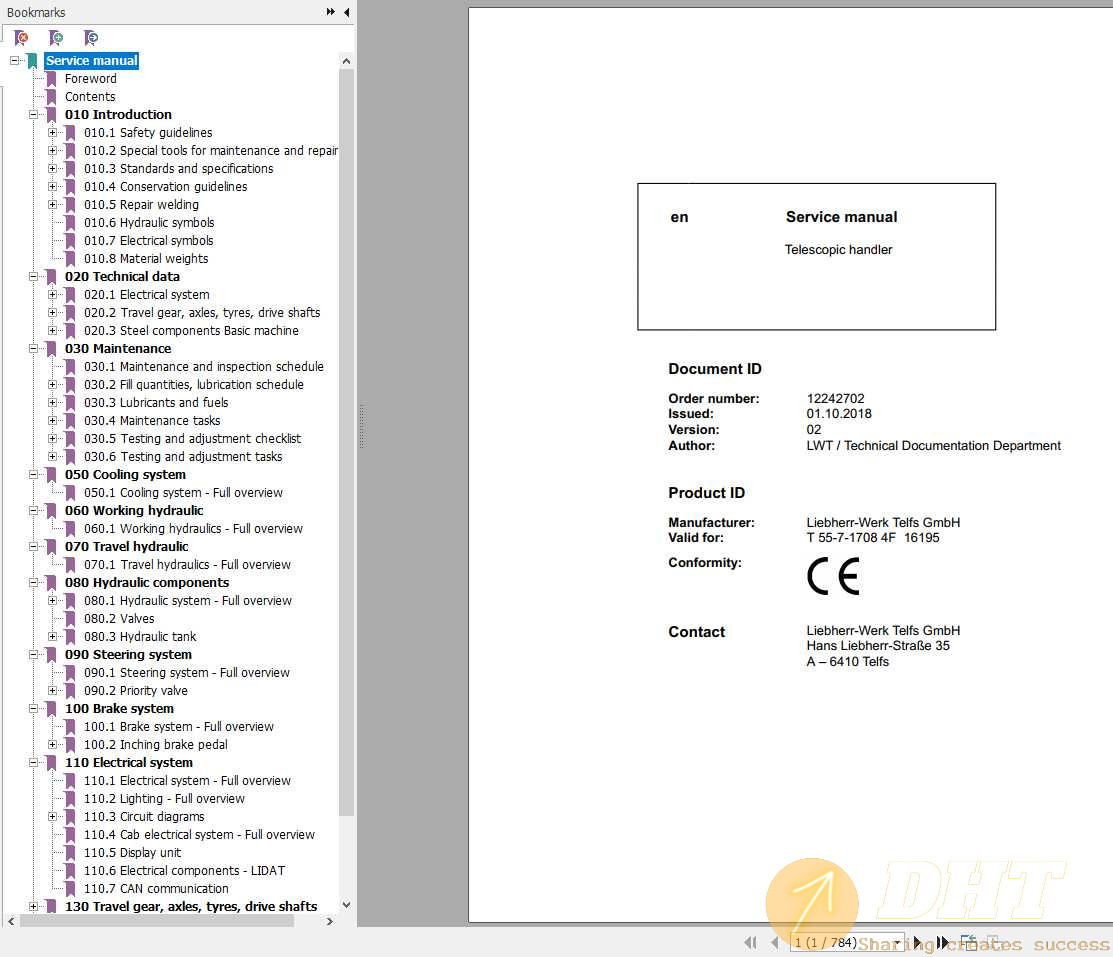Collapse the Service manual root bookmark
Viewport: 1113px width, 957px height.
(x=14, y=61)
